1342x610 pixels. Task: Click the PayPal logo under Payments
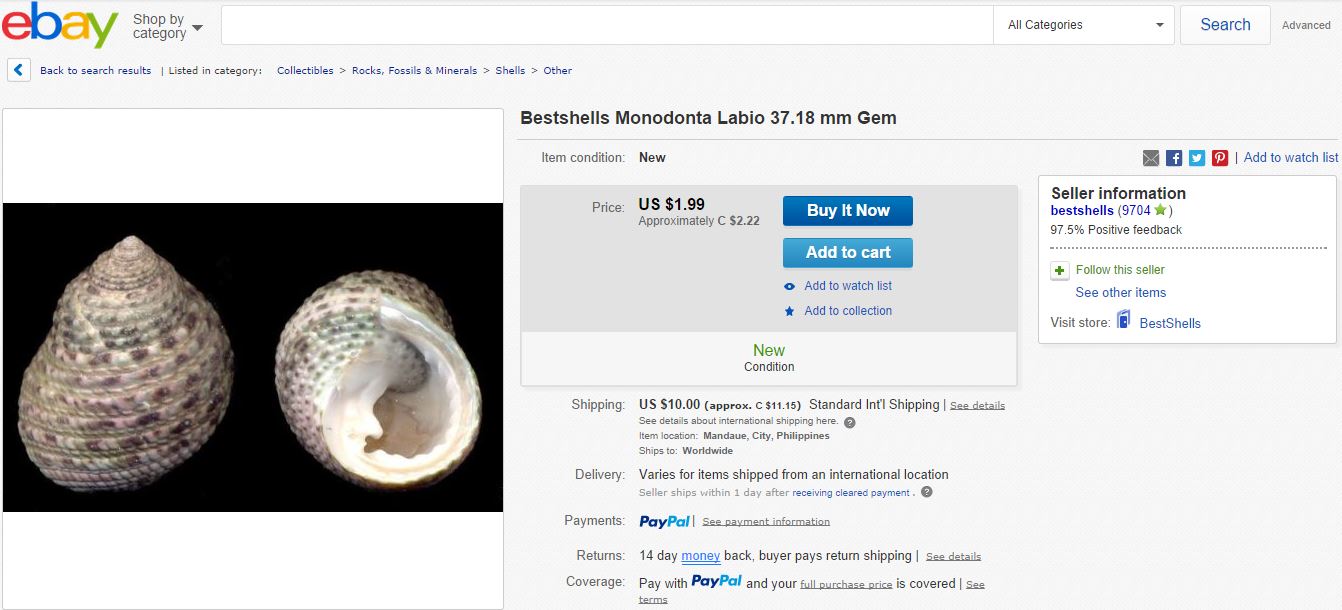[663, 520]
